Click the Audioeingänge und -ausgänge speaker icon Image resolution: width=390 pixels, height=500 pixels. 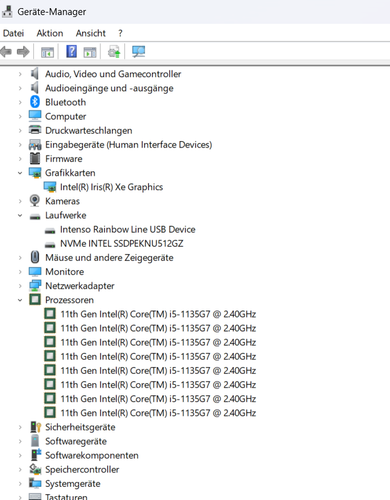34,88
